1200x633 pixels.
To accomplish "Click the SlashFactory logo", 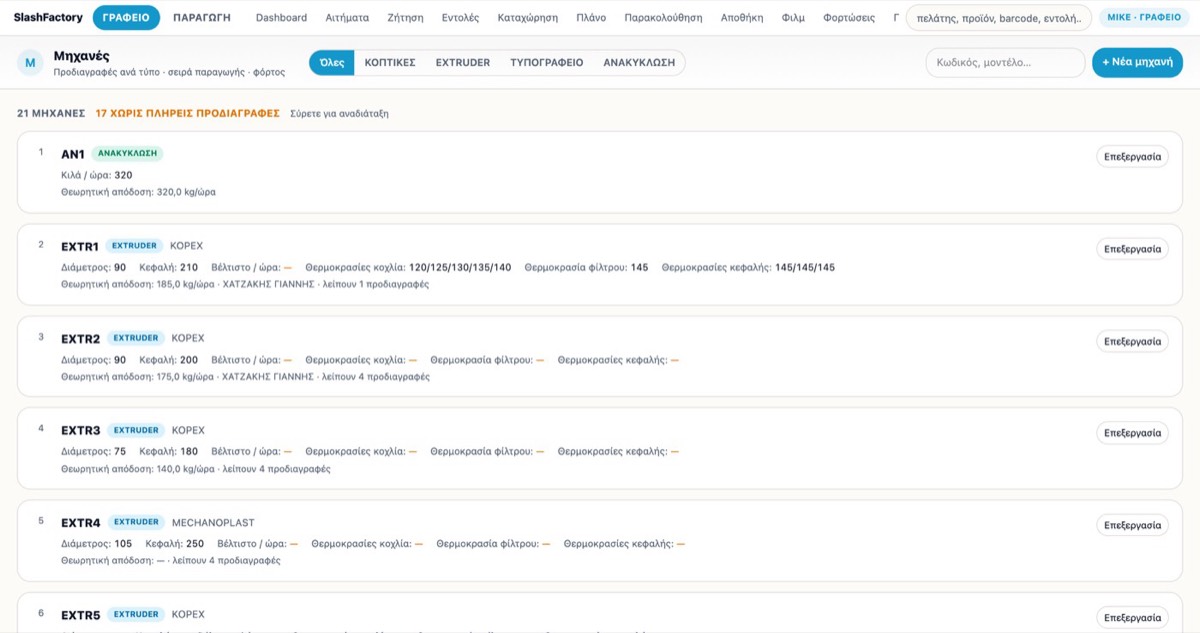I will (48, 18).
